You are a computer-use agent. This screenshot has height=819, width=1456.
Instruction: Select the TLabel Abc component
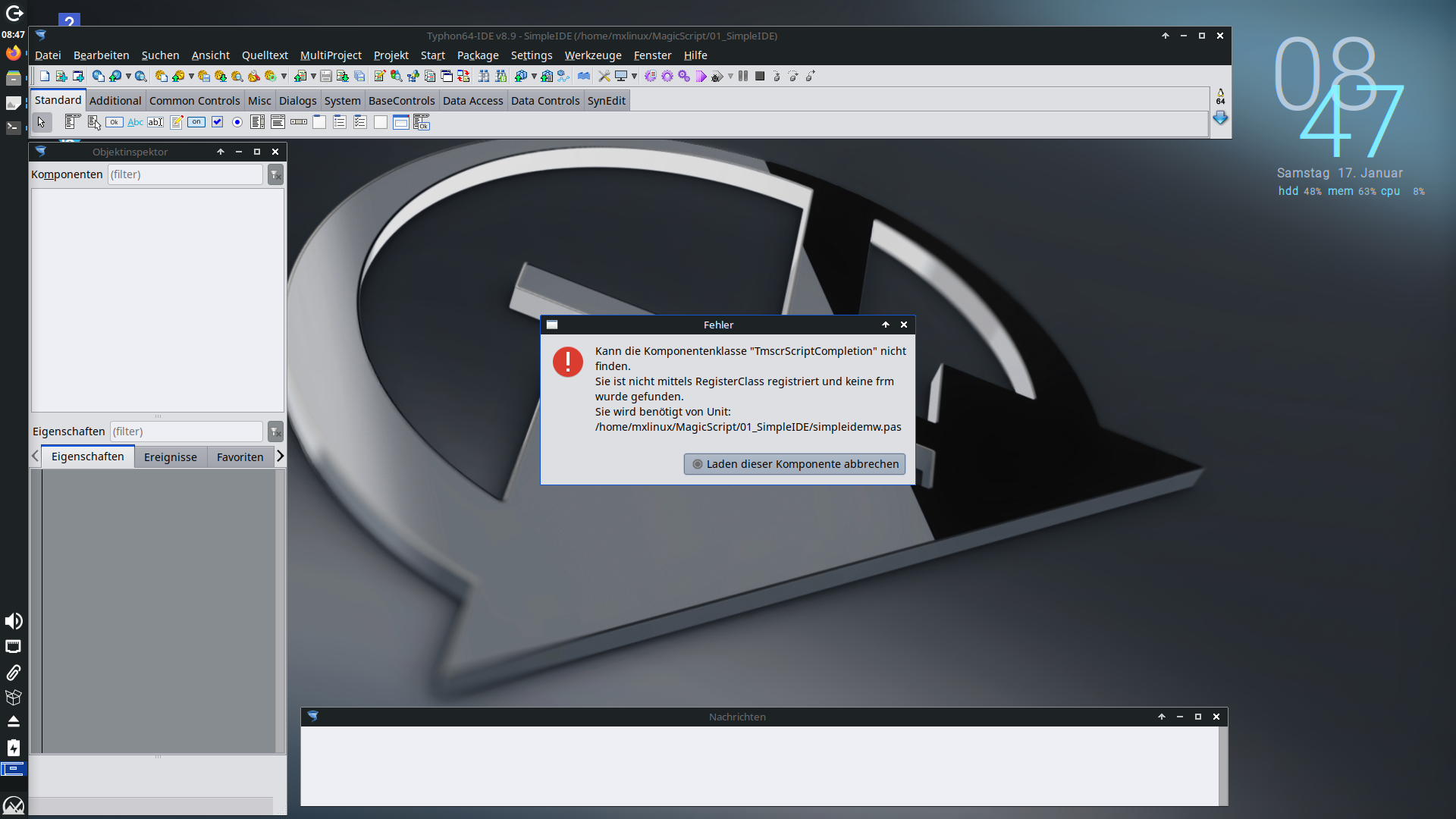pyautogui.click(x=135, y=122)
